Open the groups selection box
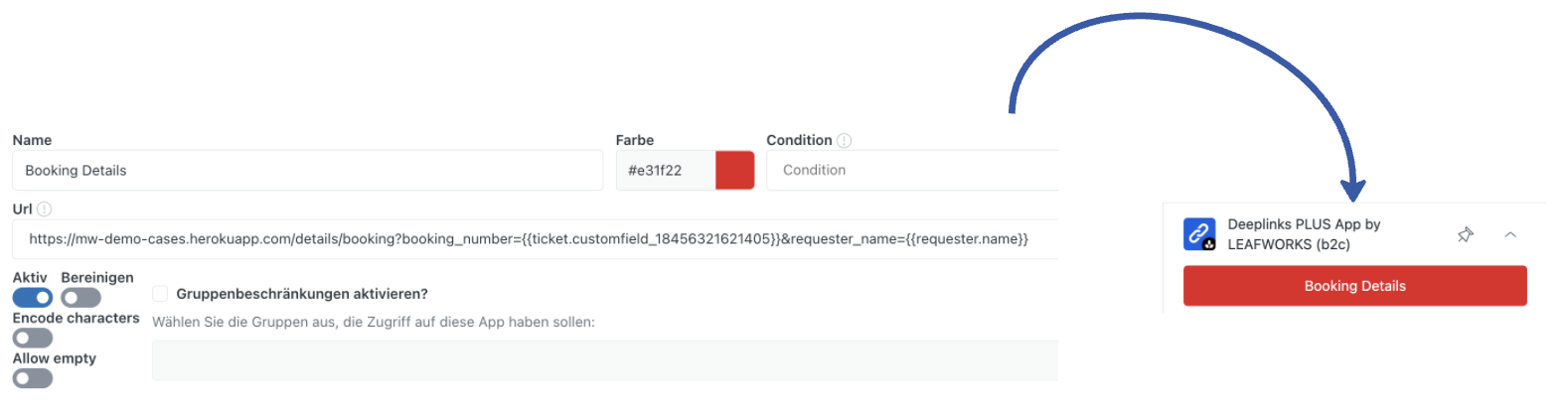 click(605, 360)
